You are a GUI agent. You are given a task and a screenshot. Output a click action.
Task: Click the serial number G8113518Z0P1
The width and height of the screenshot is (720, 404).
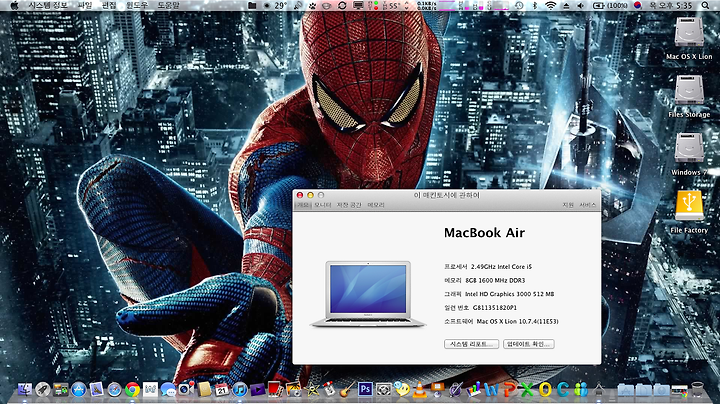point(495,308)
